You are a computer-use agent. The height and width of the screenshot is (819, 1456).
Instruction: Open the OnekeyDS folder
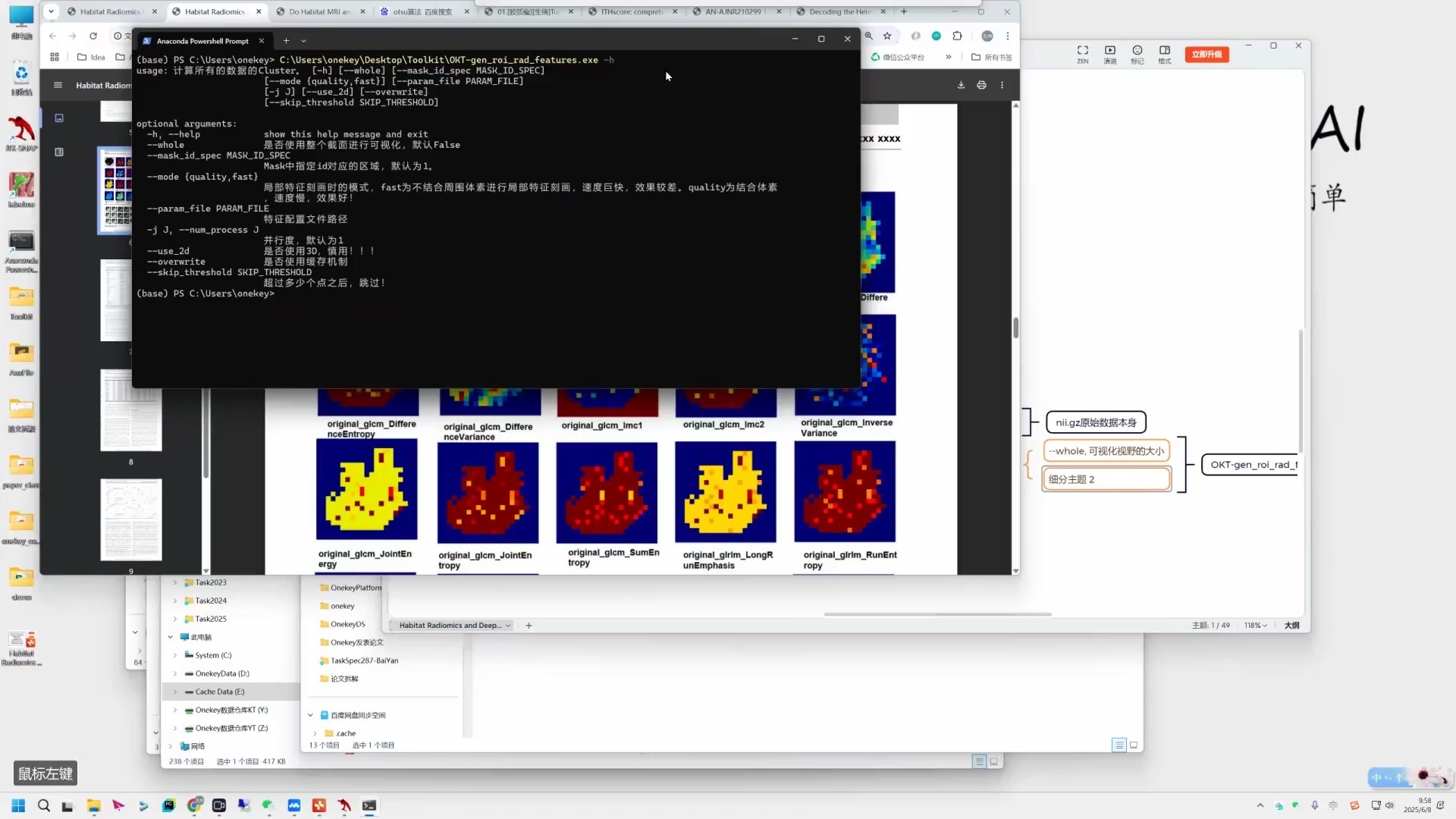pyautogui.click(x=343, y=624)
